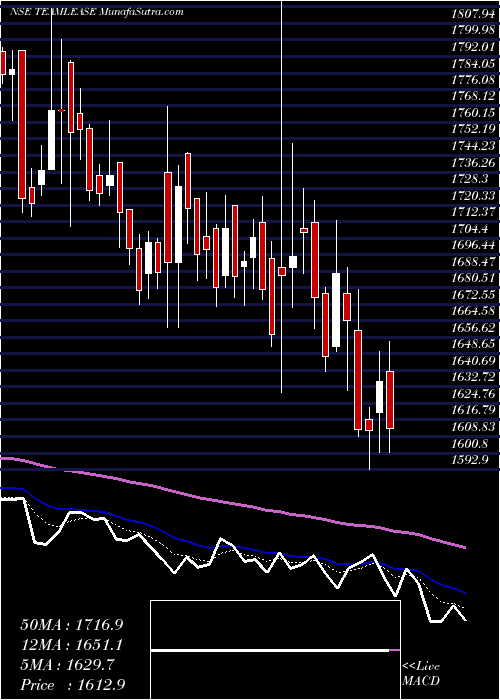Viewport: 500px width, 700px height.
Task: Click the 1632.72 price axis label
Action: tap(473, 377)
